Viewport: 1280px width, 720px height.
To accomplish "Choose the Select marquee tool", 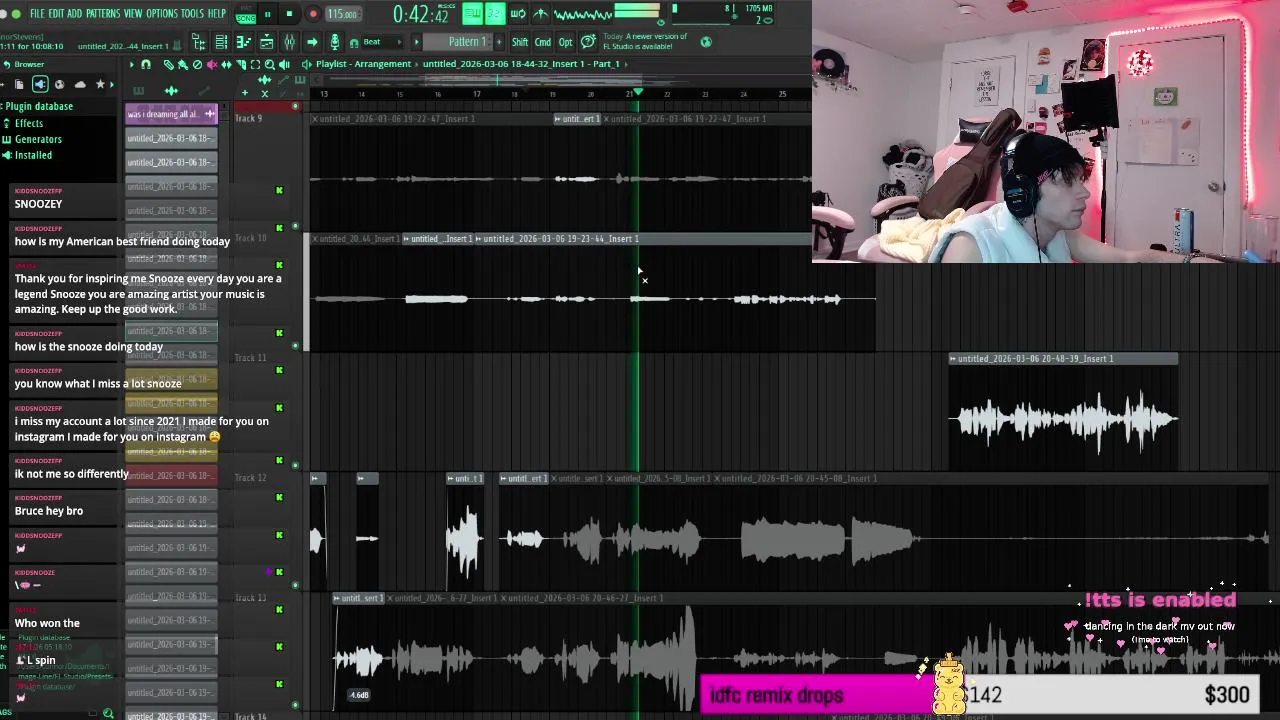I will [255, 64].
